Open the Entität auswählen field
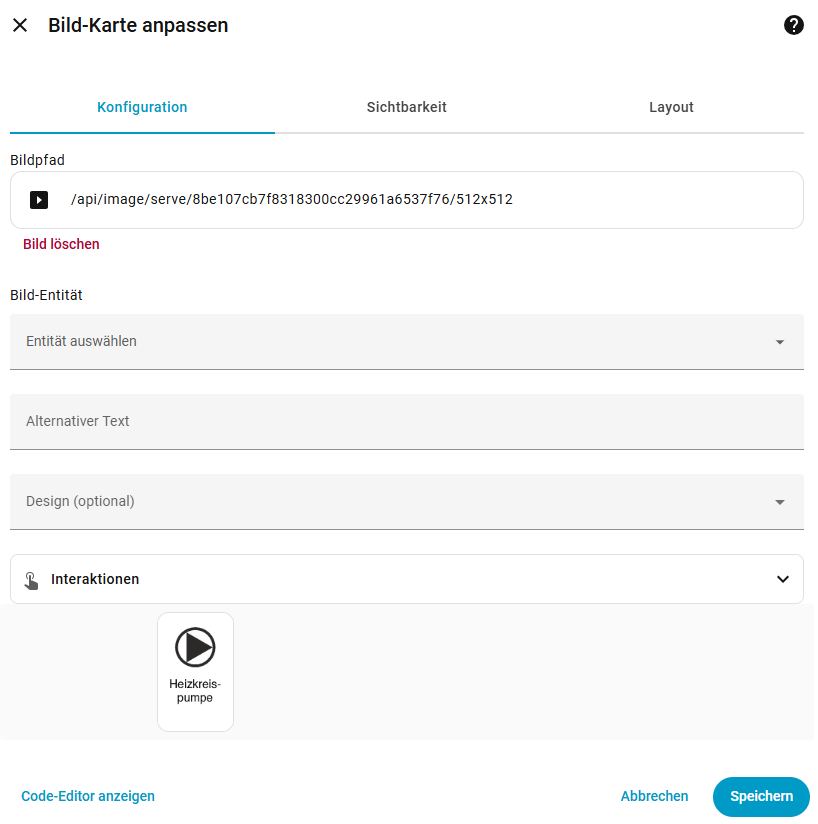 [x=390, y=342]
